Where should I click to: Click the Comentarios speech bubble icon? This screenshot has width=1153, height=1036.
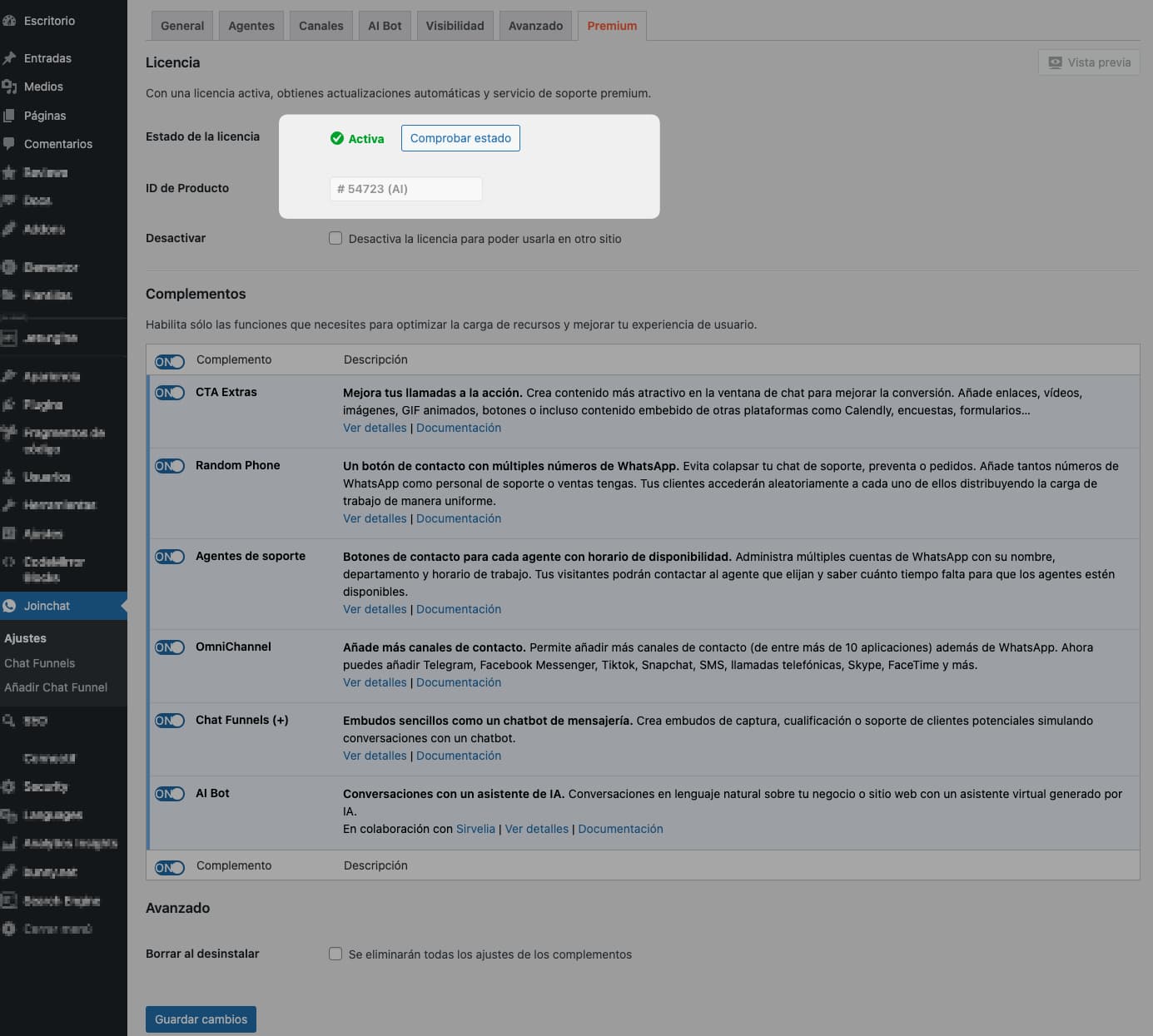coord(9,144)
